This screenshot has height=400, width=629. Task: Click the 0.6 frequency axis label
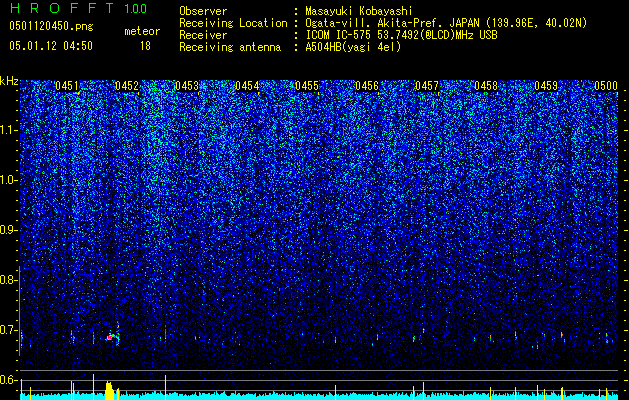point(7,380)
